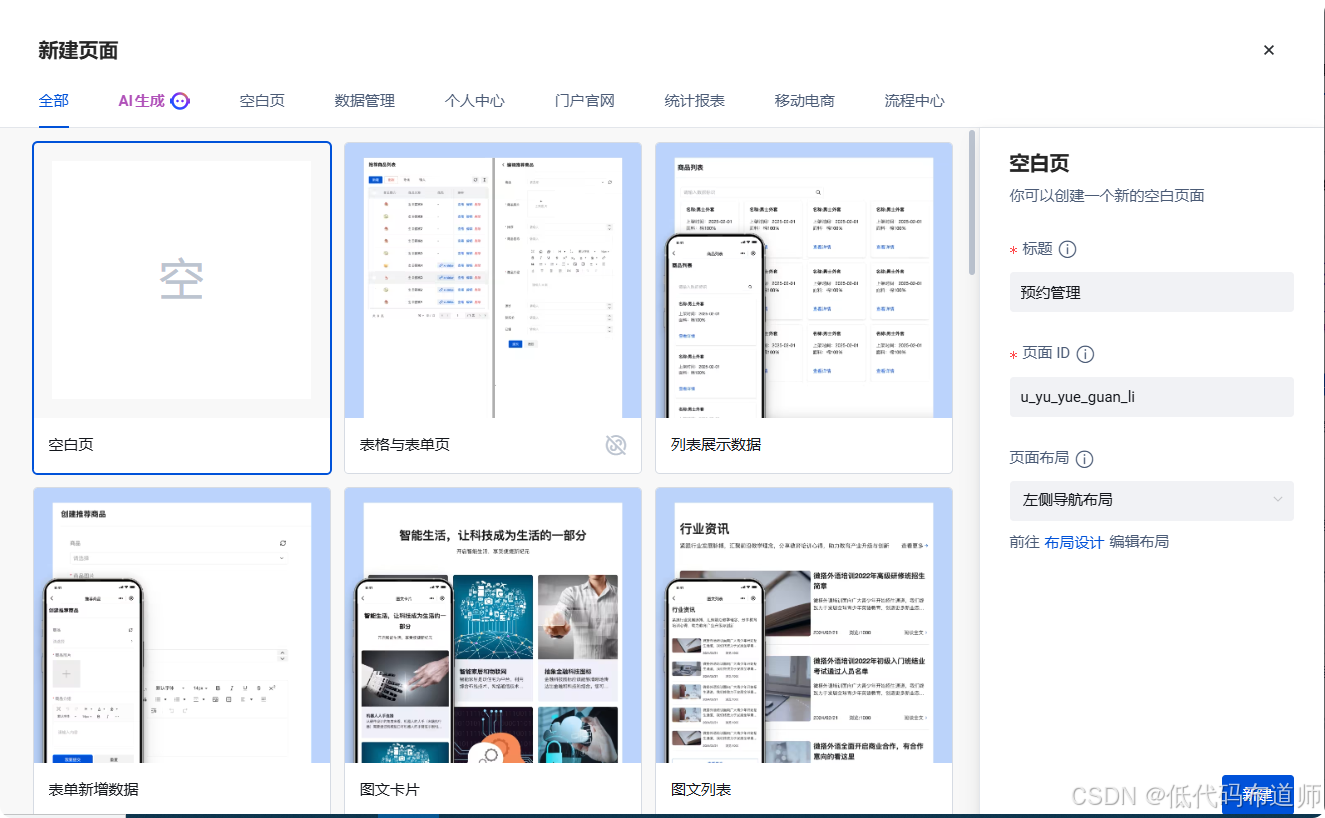Click the 空白页 heading in side panel
The width and height of the screenshot is (1325, 818).
pyautogui.click(x=1040, y=163)
